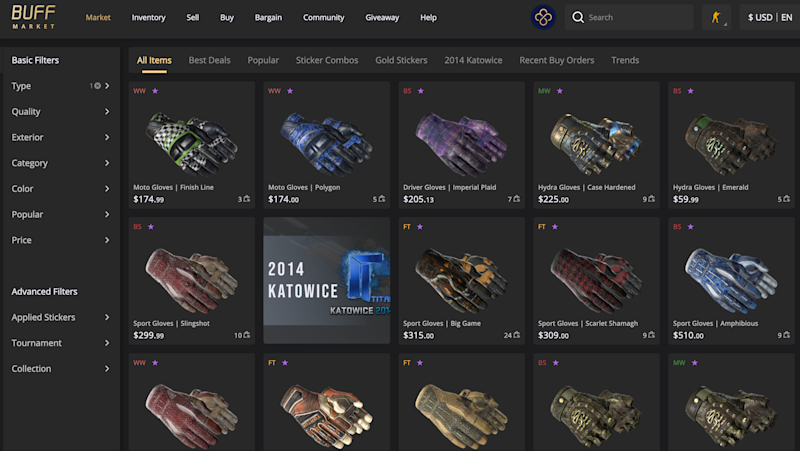Switch to the Sticker Combos tab
800x451 pixels.
327,60
